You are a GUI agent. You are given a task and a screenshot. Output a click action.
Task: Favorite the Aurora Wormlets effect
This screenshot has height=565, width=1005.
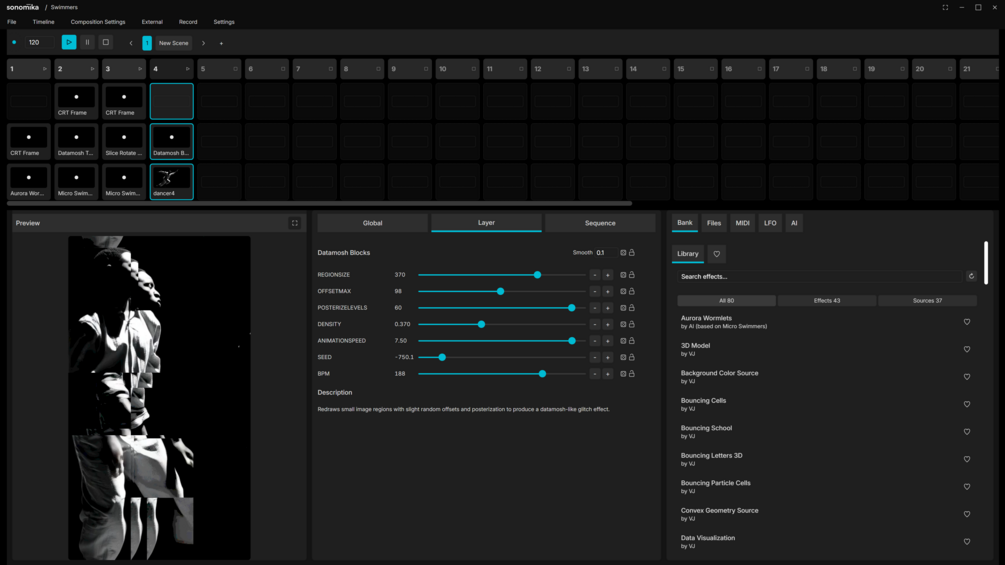(967, 322)
